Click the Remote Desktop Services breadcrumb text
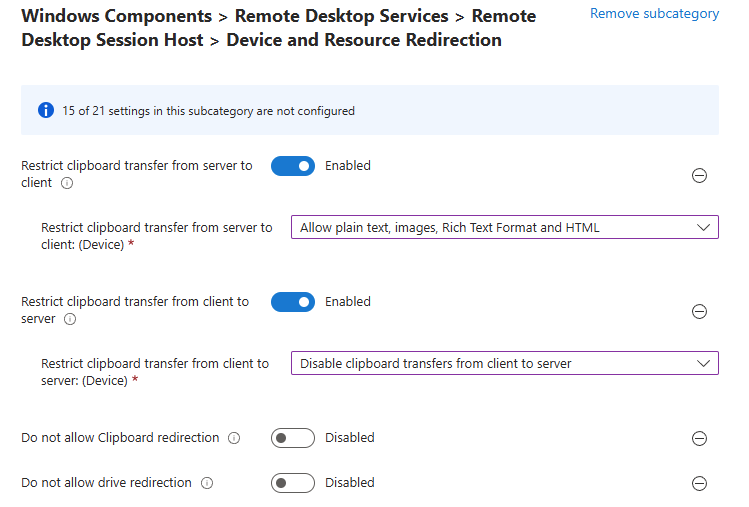This screenshot has height=507, width=749. pyautogui.click(x=341, y=17)
